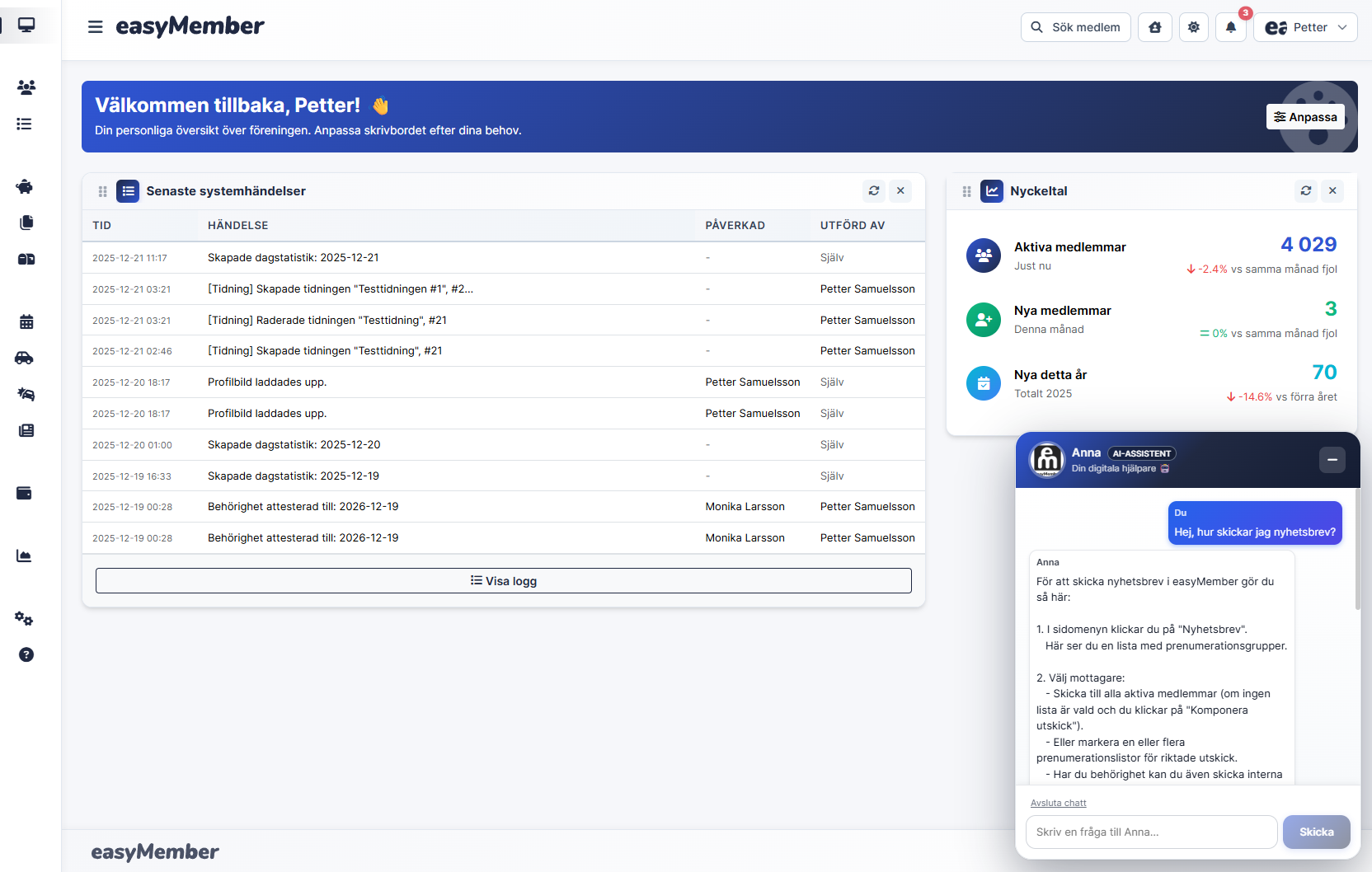Minimize the Anna chat window
This screenshot has height=872, width=1372.
click(1332, 460)
